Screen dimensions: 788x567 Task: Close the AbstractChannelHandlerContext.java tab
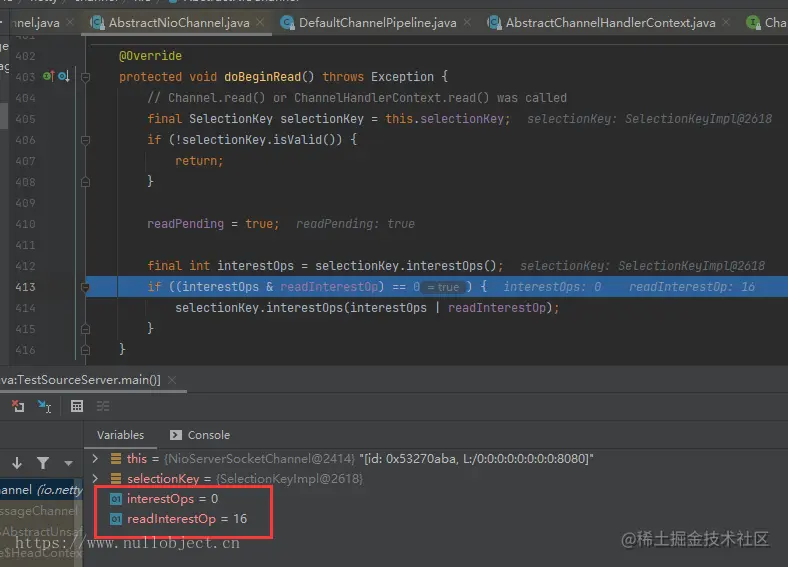tap(726, 22)
